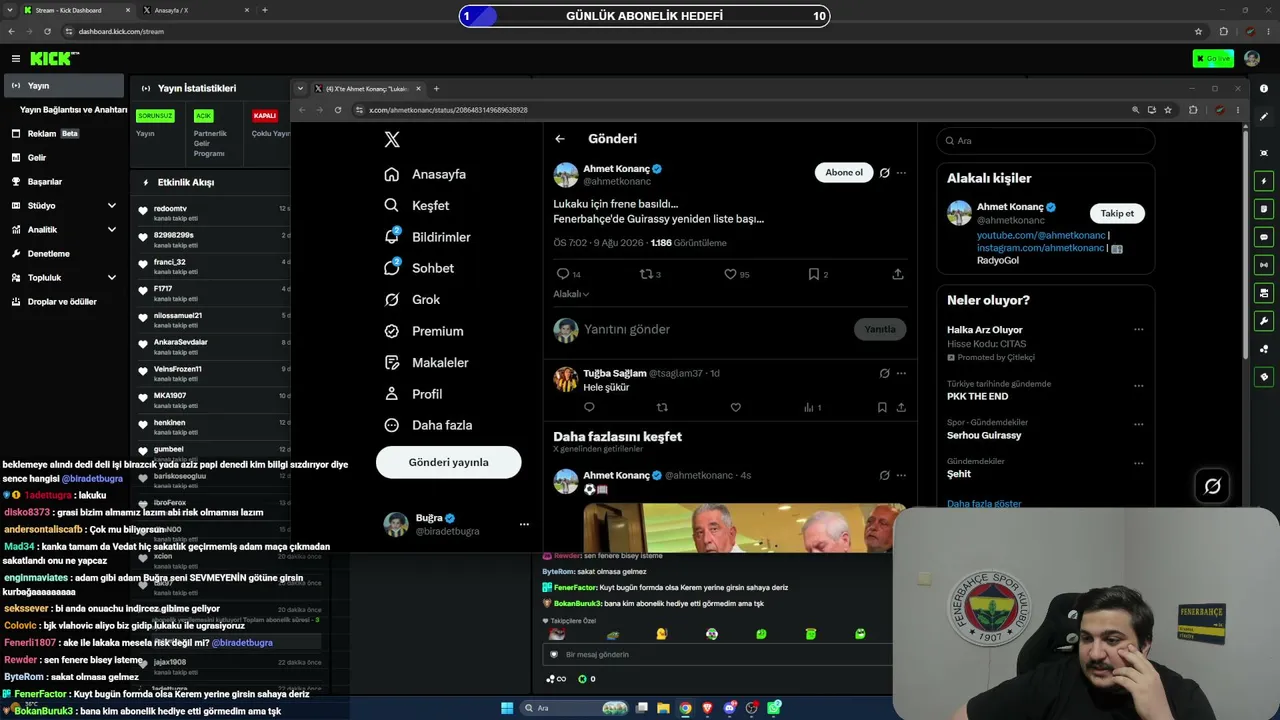Like Tuğba Sağlam's reply
Image resolution: width=1280 pixels, height=720 pixels.
[x=736, y=407]
